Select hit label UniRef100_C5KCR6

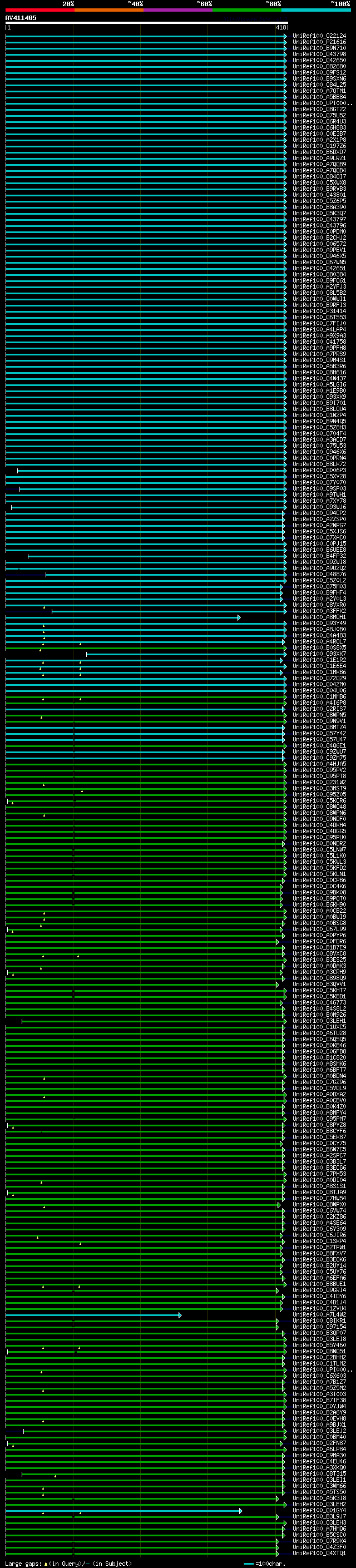(319, 800)
